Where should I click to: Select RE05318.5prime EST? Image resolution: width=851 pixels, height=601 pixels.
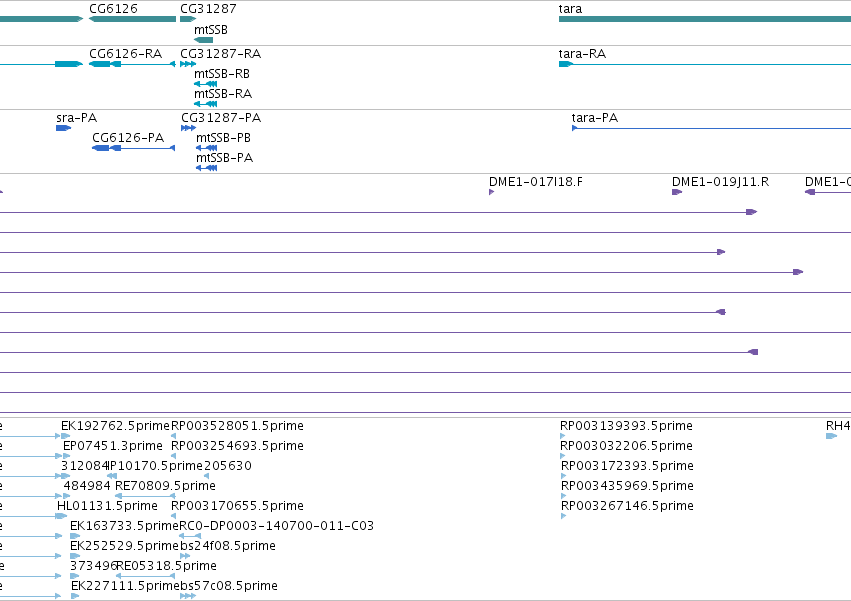[145, 577]
